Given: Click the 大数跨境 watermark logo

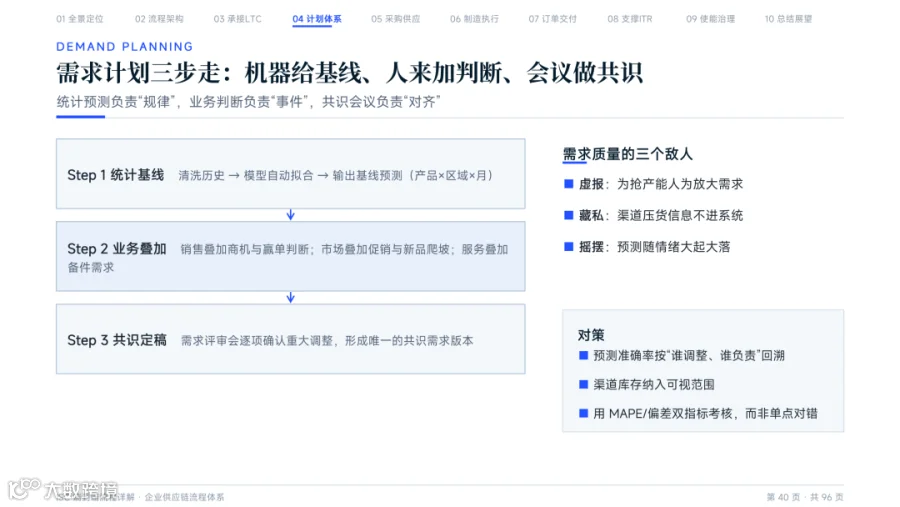Looking at the screenshot, I should pos(63,489).
